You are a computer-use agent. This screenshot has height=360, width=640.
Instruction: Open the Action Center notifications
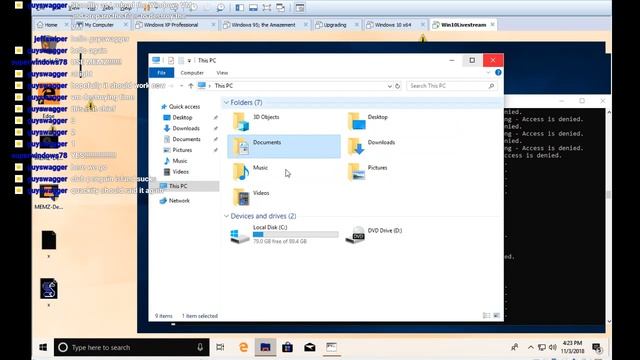596,347
